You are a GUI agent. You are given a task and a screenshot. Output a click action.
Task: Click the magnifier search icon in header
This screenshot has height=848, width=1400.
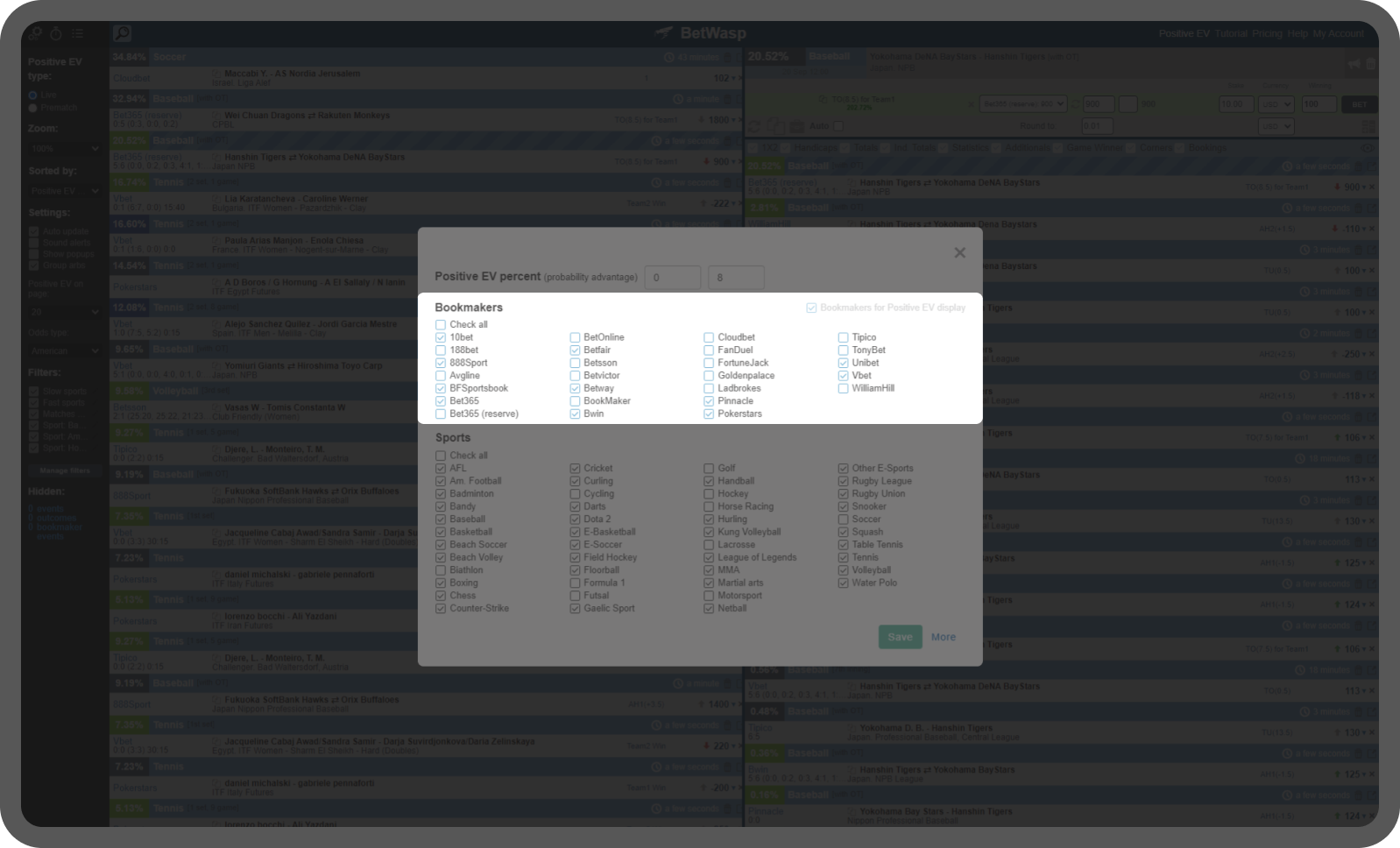[x=122, y=33]
